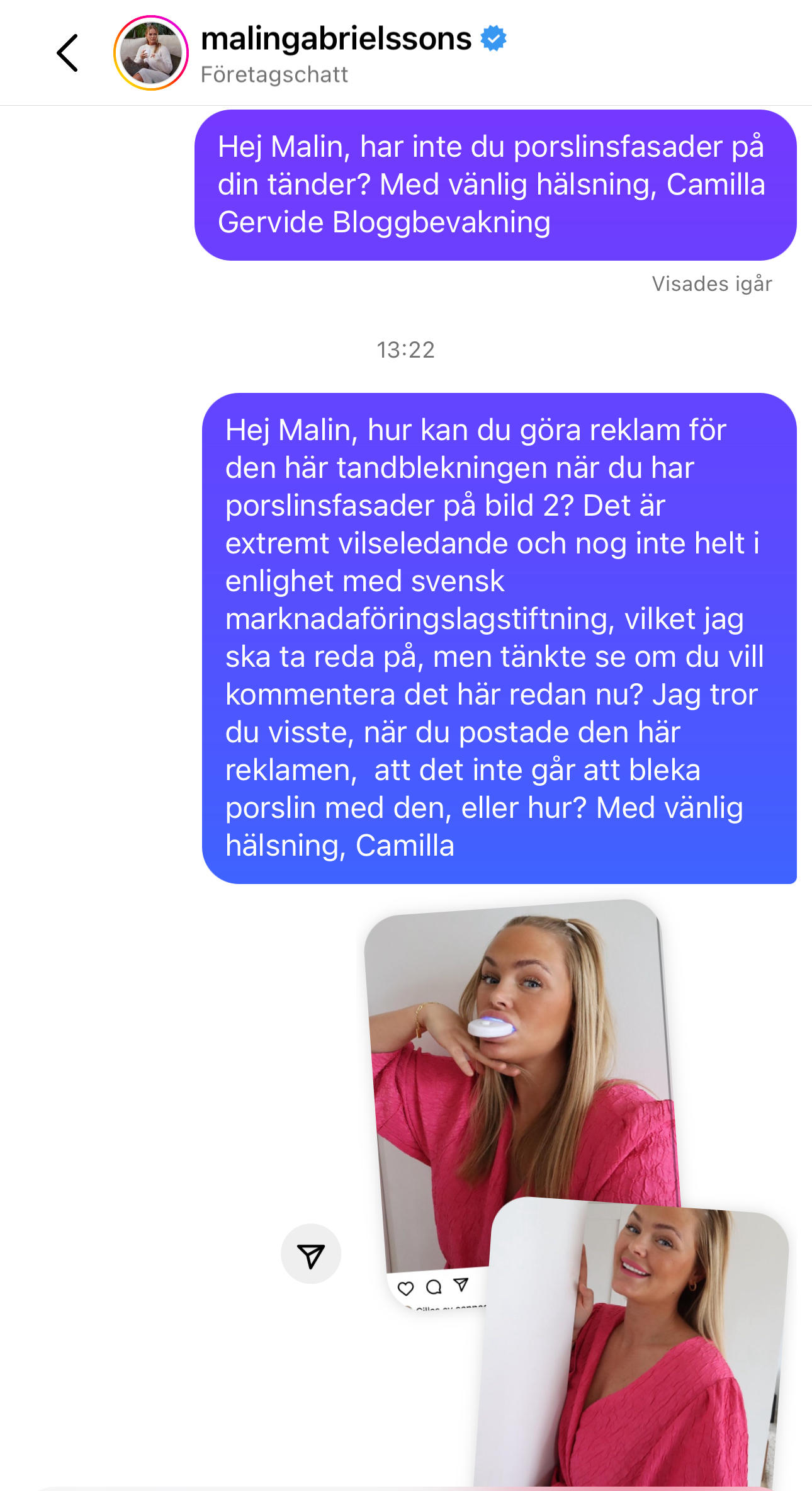This screenshot has height=1491, width=812.
Task: Tap the 13:22 timestamp
Action: [x=406, y=350]
